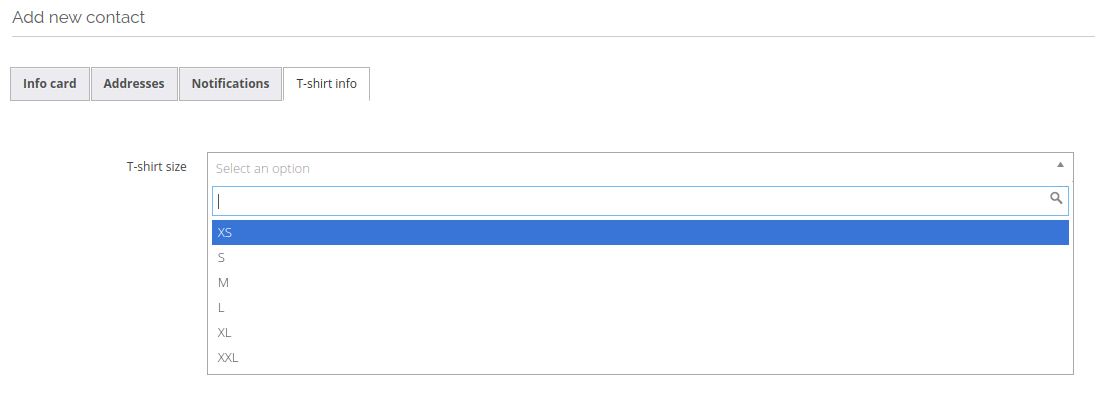Click the blinking text cursor in search field

click(x=219, y=201)
